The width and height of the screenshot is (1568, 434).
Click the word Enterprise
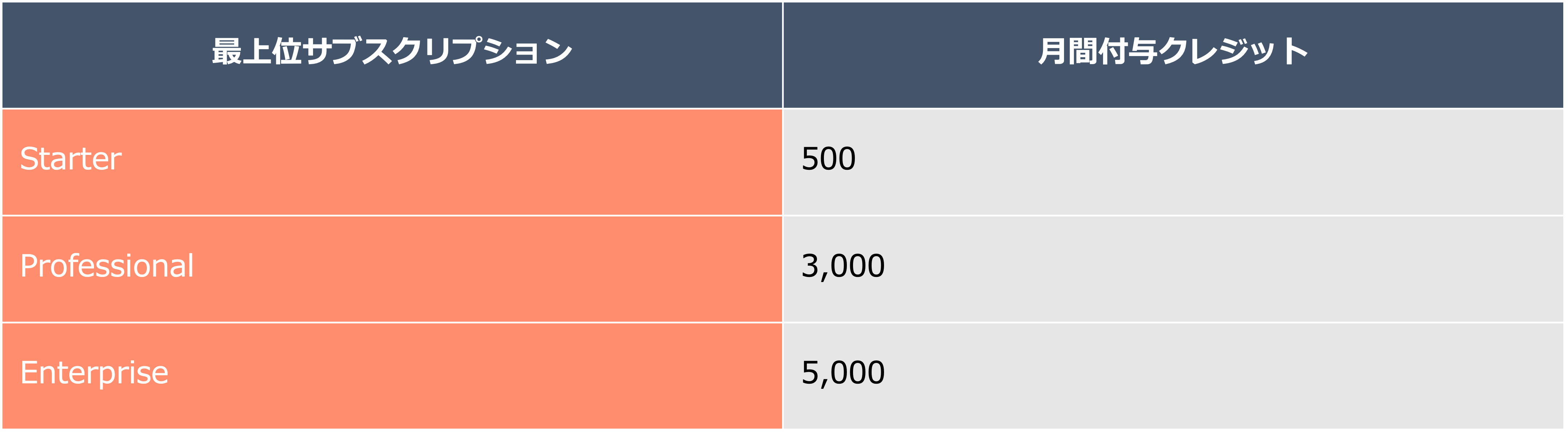[94, 374]
